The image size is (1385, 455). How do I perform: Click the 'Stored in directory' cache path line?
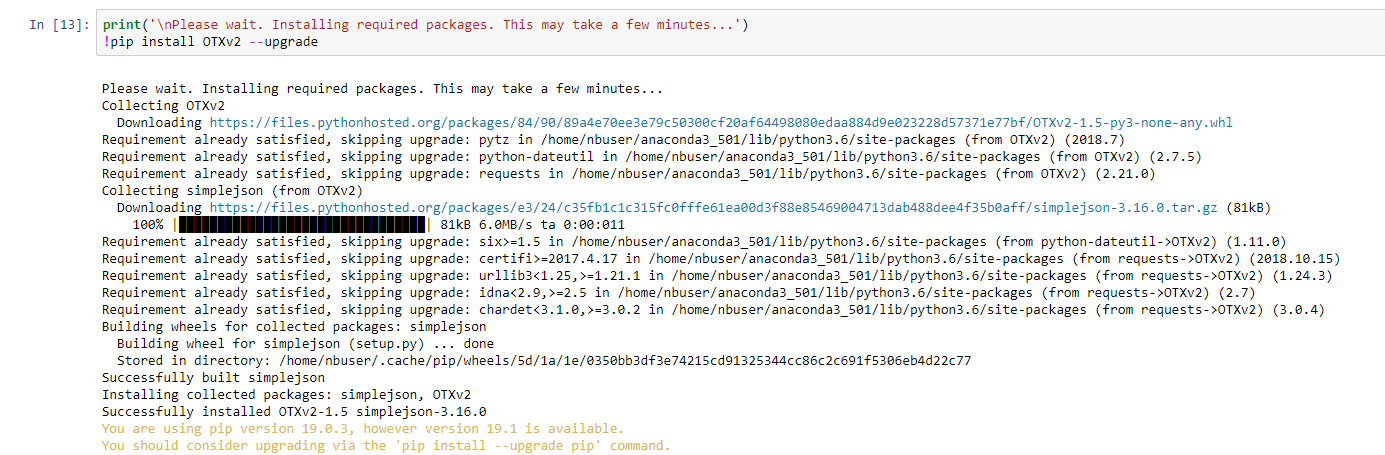(544, 360)
